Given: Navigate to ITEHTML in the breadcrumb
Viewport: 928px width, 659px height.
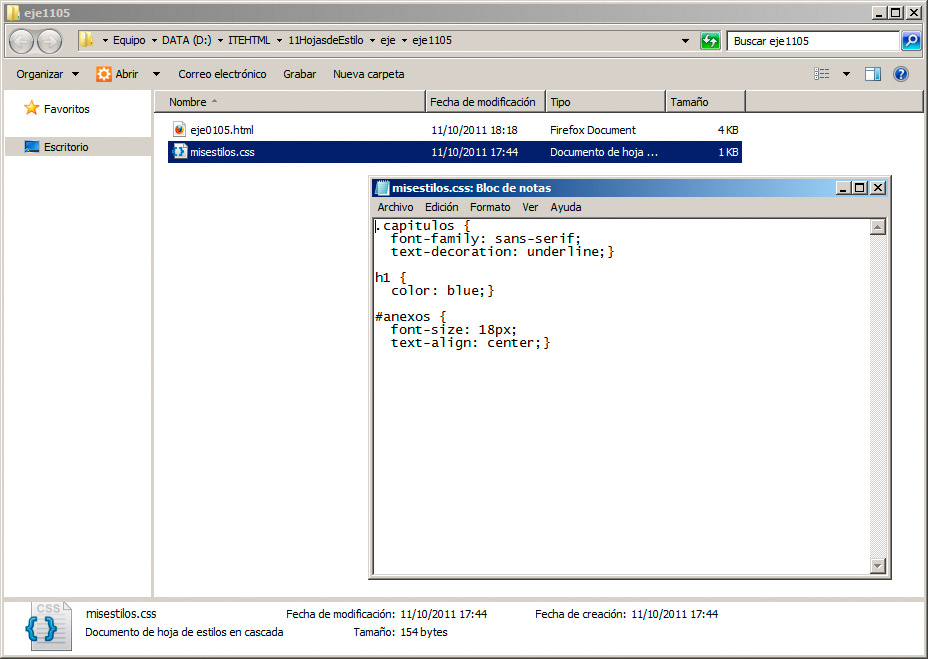Looking at the screenshot, I should click(249, 40).
